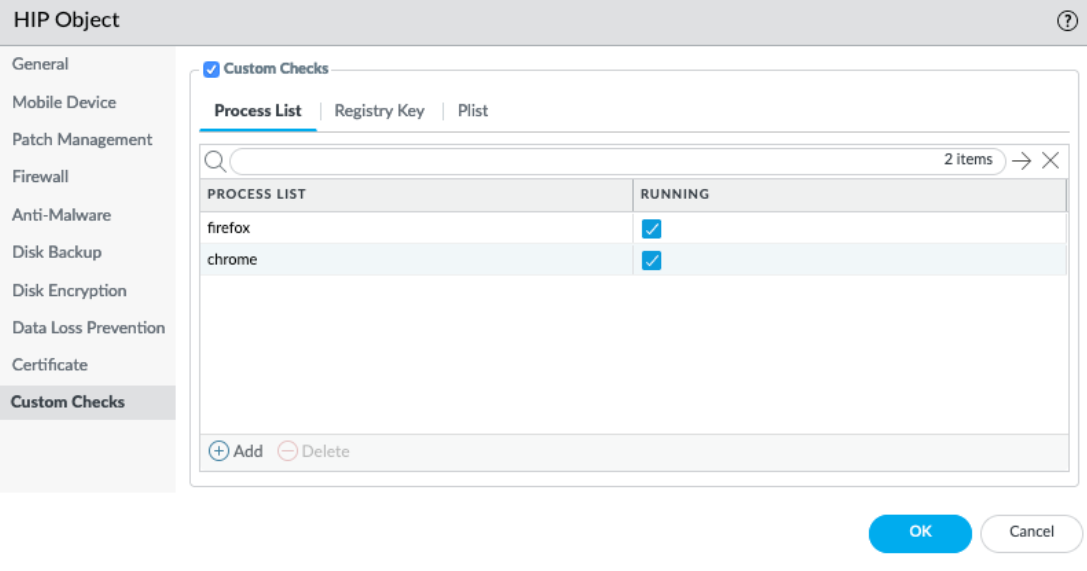Open the Patch Management section
1087x571 pixels.
82,140
